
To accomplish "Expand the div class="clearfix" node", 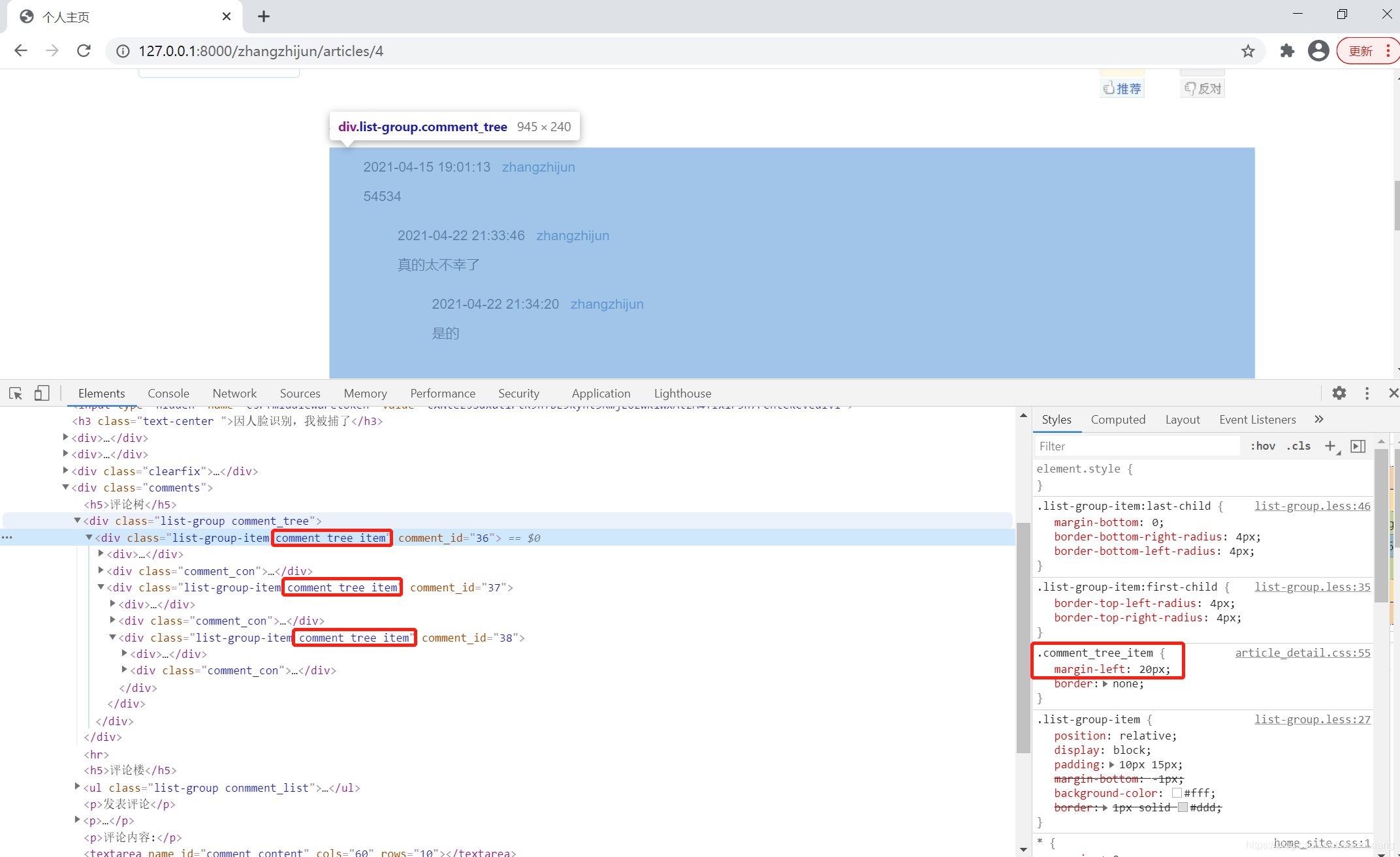I will click(x=65, y=471).
